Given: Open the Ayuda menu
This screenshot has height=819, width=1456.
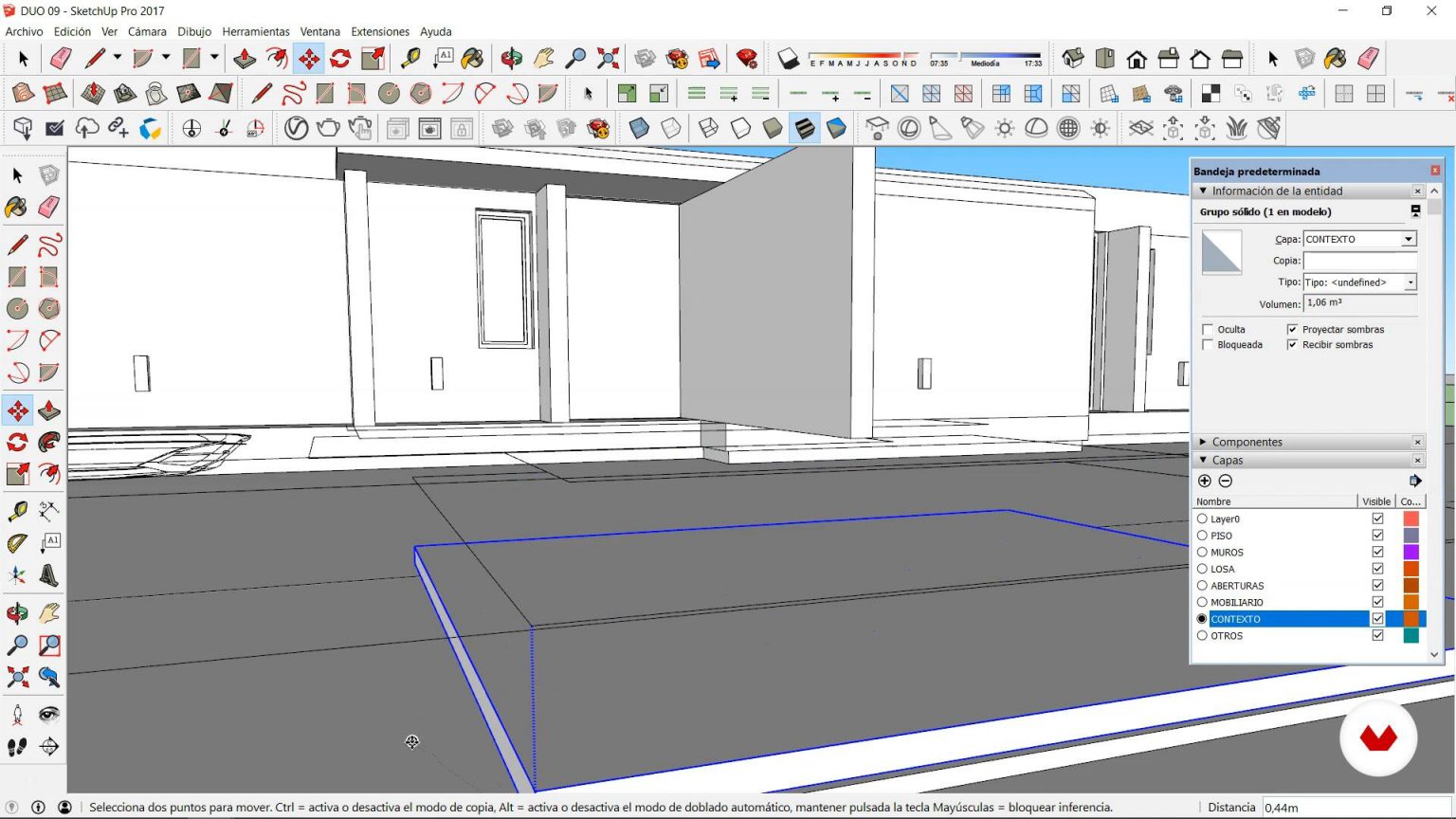Looking at the screenshot, I should 436,31.
